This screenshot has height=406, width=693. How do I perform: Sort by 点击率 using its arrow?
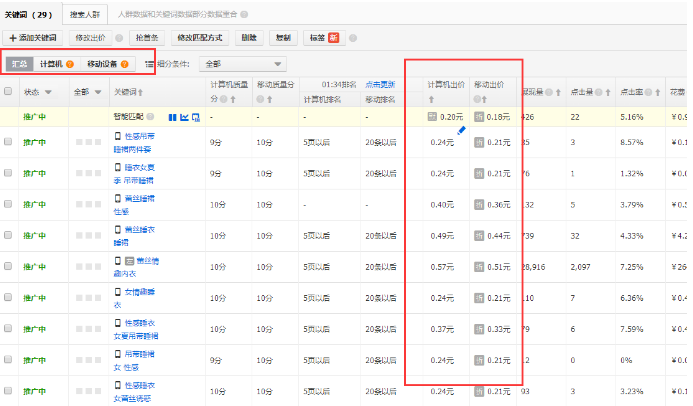(658, 92)
